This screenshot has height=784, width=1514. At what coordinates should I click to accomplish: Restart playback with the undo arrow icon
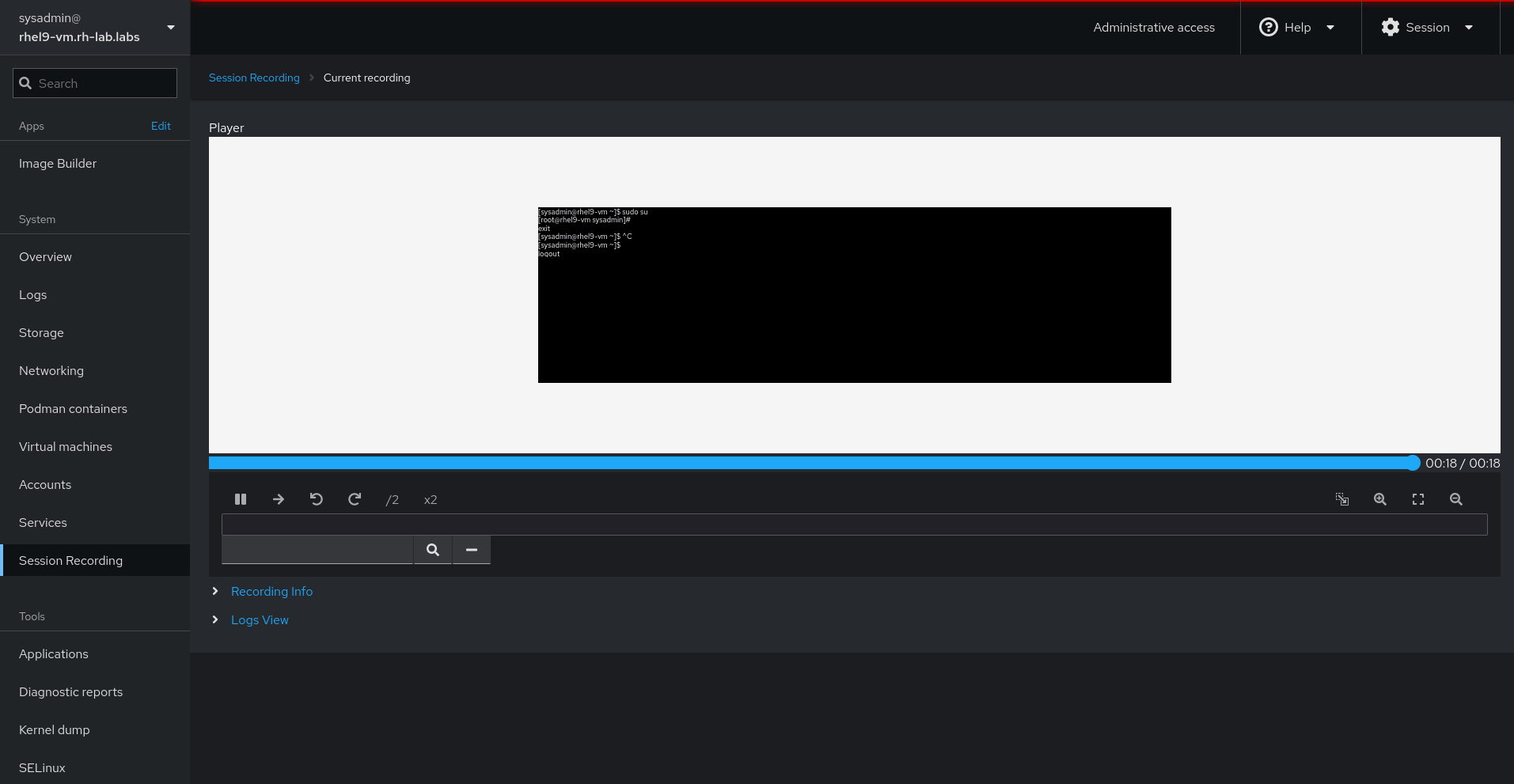[x=317, y=499]
